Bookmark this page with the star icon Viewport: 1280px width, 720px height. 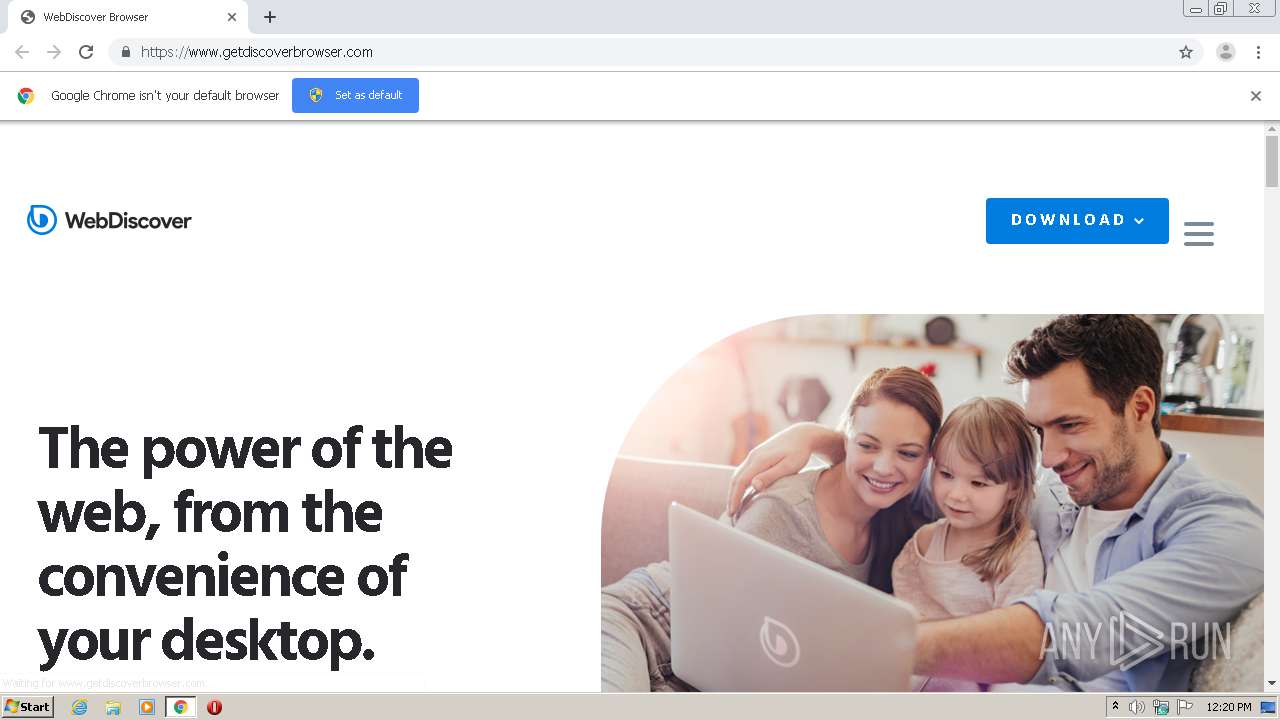coord(1186,52)
